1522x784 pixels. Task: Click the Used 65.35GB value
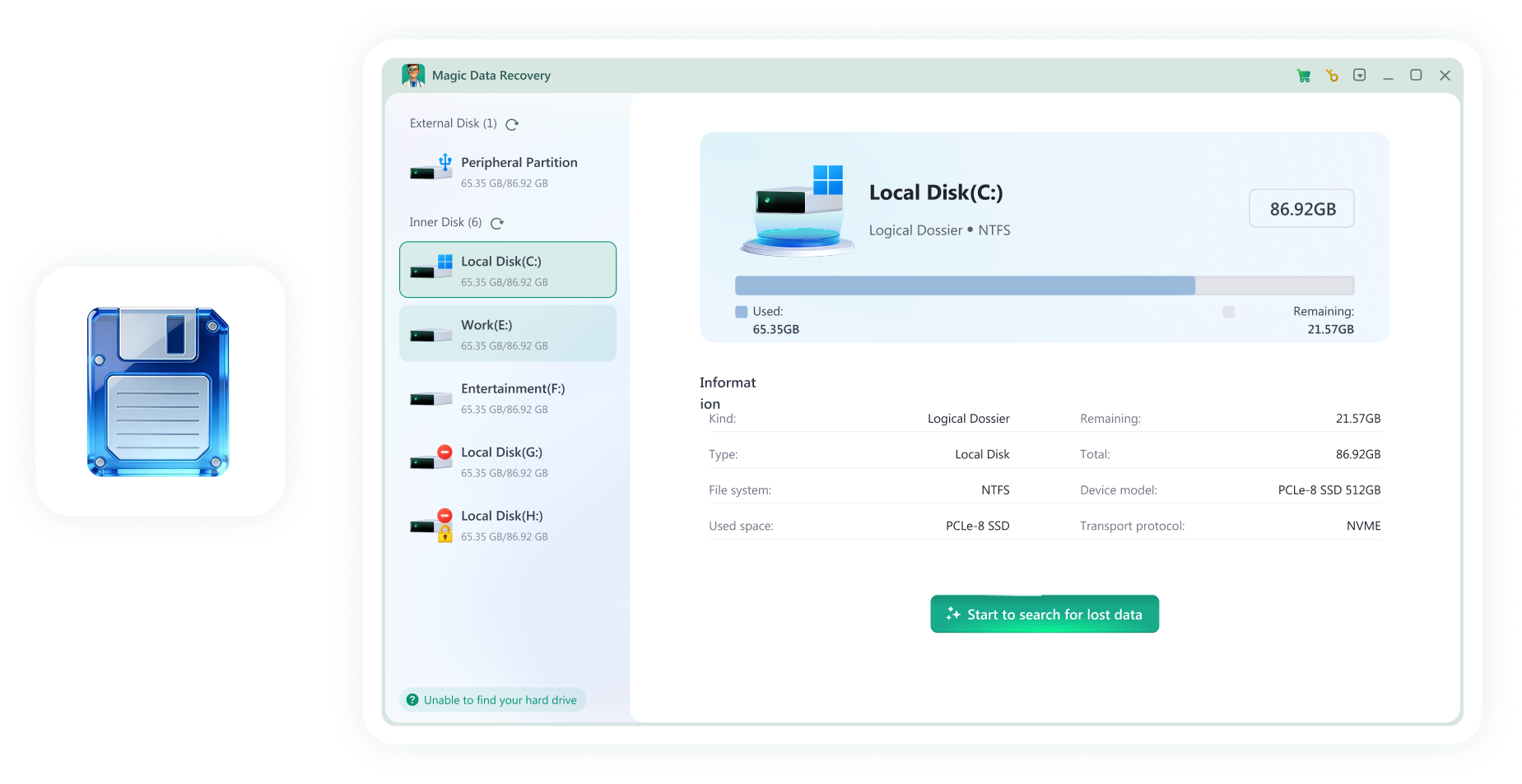pyautogui.click(x=776, y=329)
